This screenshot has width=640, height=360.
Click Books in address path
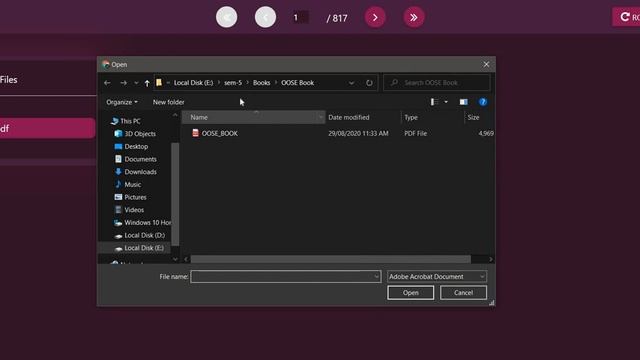tap(262, 83)
